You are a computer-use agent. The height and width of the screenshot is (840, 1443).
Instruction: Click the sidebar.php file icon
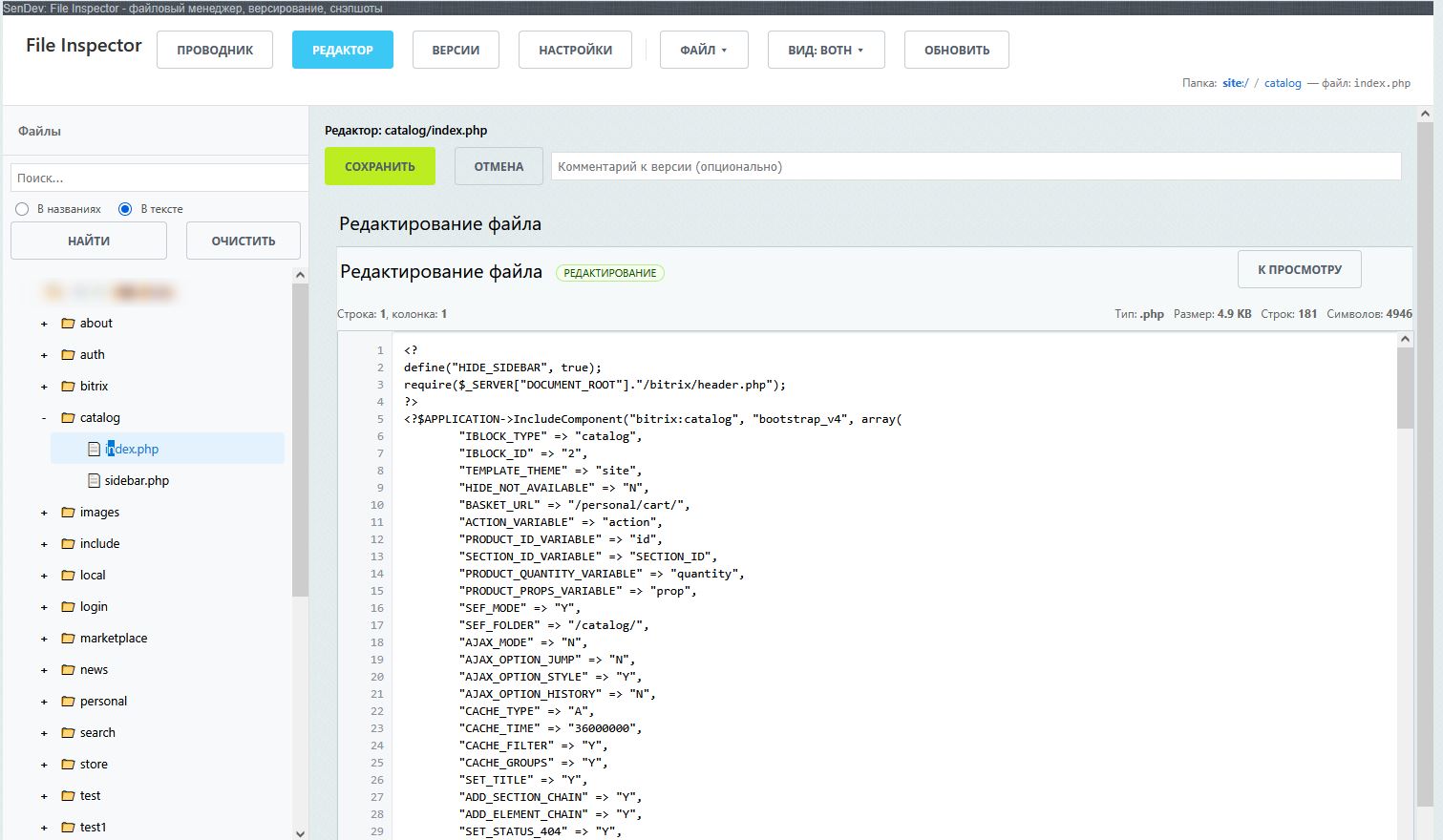[x=93, y=480]
